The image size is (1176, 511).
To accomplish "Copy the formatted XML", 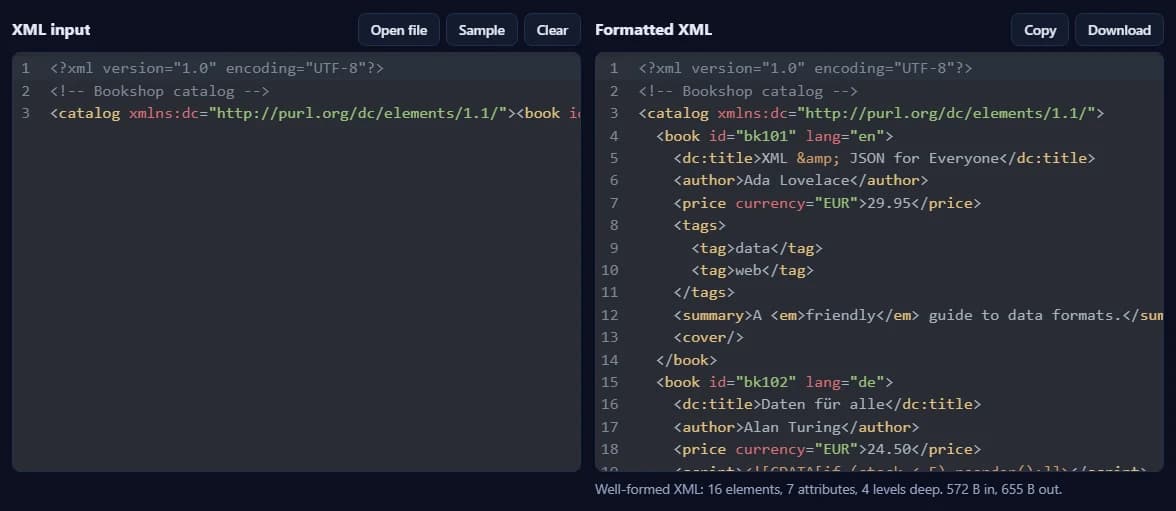I will pyautogui.click(x=1040, y=30).
